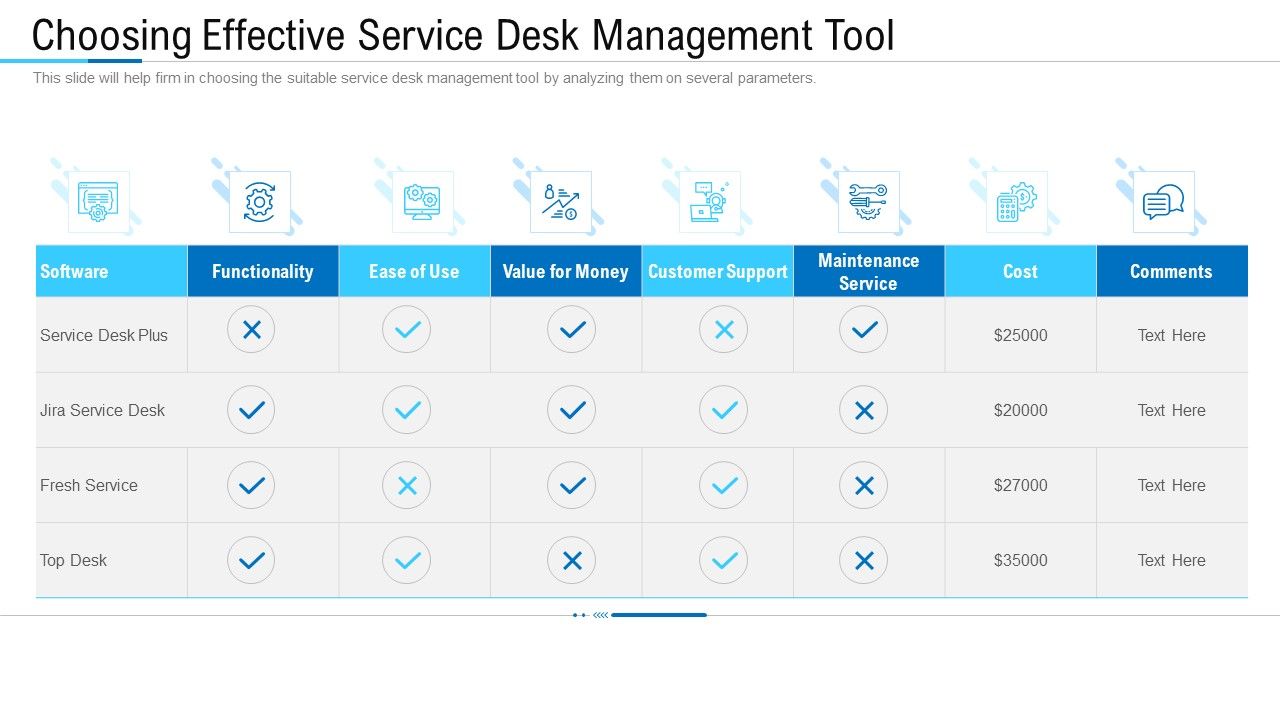Select the Comments column header
The height and width of the screenshot is (720, 1280).
click(1172, 271)
